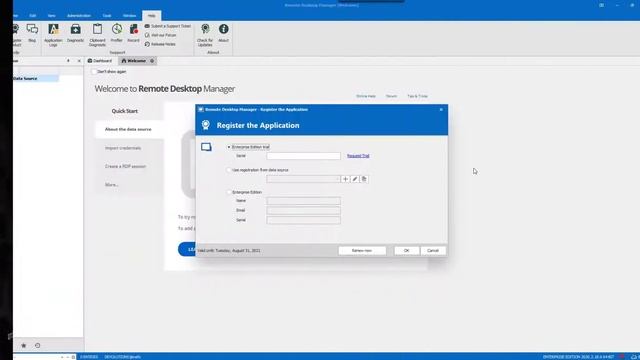Open Application Logs from the ribbon
Screen dimensions: 640x360
tap(53, 35)
